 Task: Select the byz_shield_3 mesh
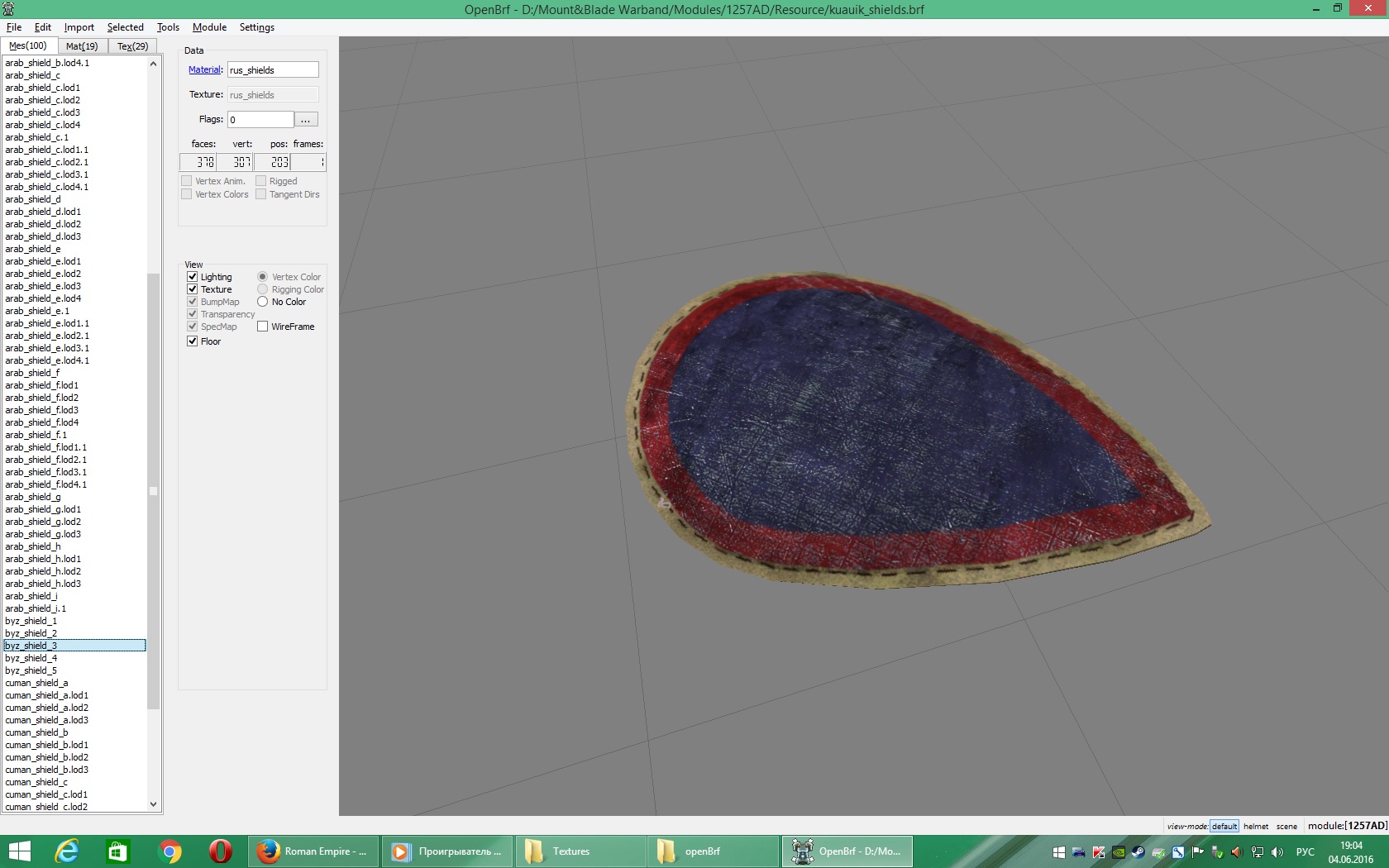[x=74, y=646]
